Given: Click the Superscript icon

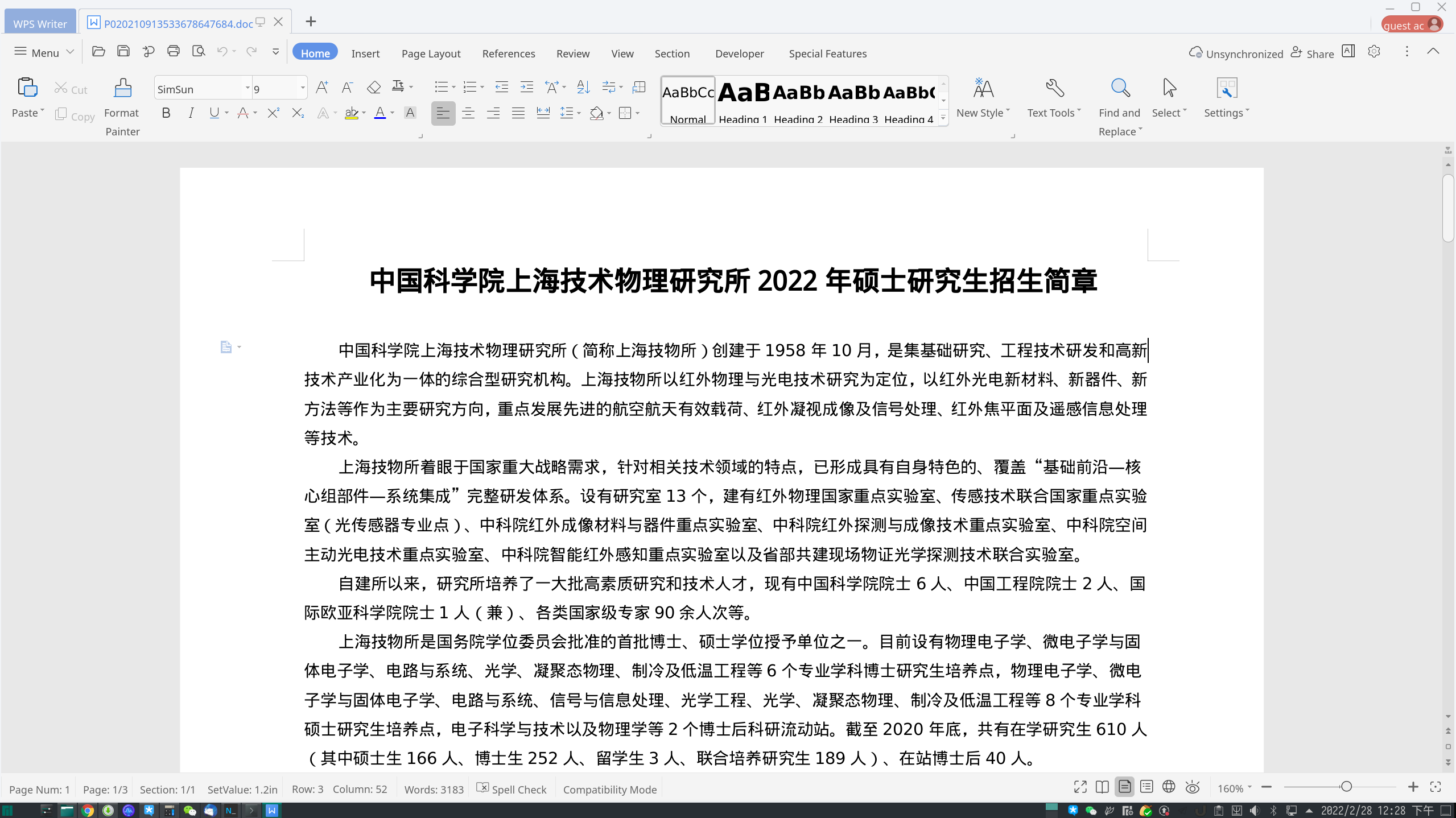Looking at the screenshot, I should [x=273, y=113].
